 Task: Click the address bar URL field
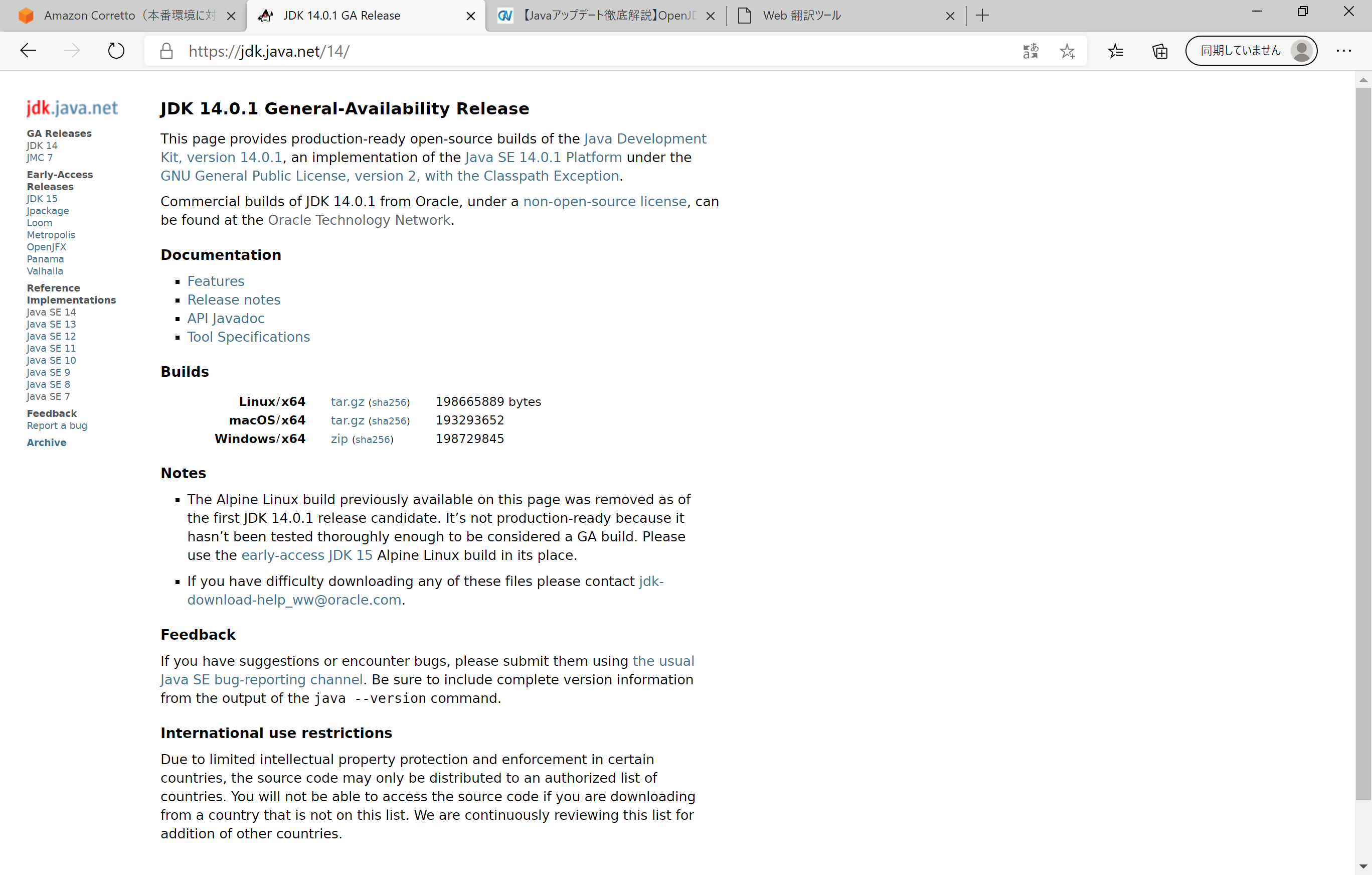pyautogui.click(x=570, y=51)
